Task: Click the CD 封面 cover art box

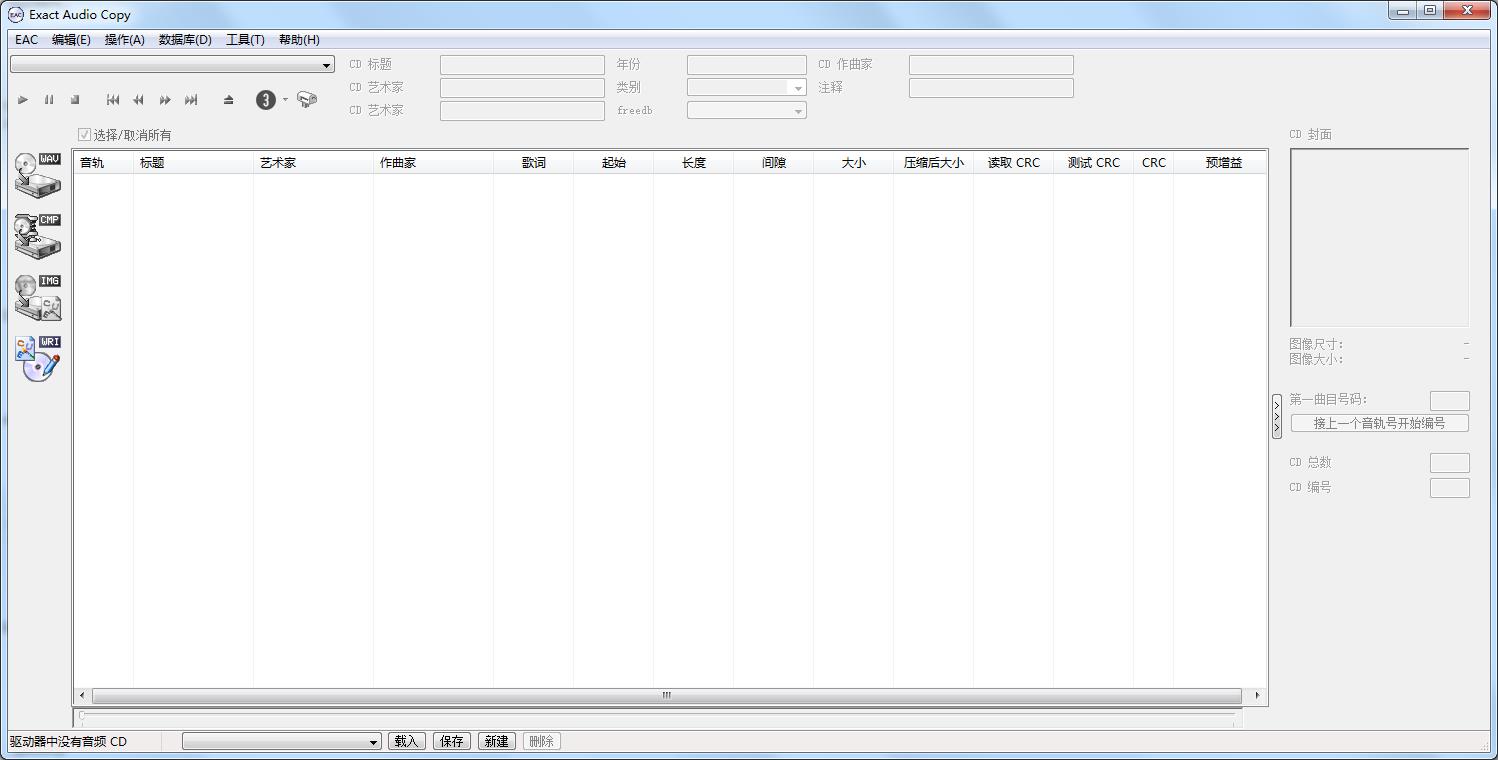Action: pyautogui.click(x=1379, y=237)
